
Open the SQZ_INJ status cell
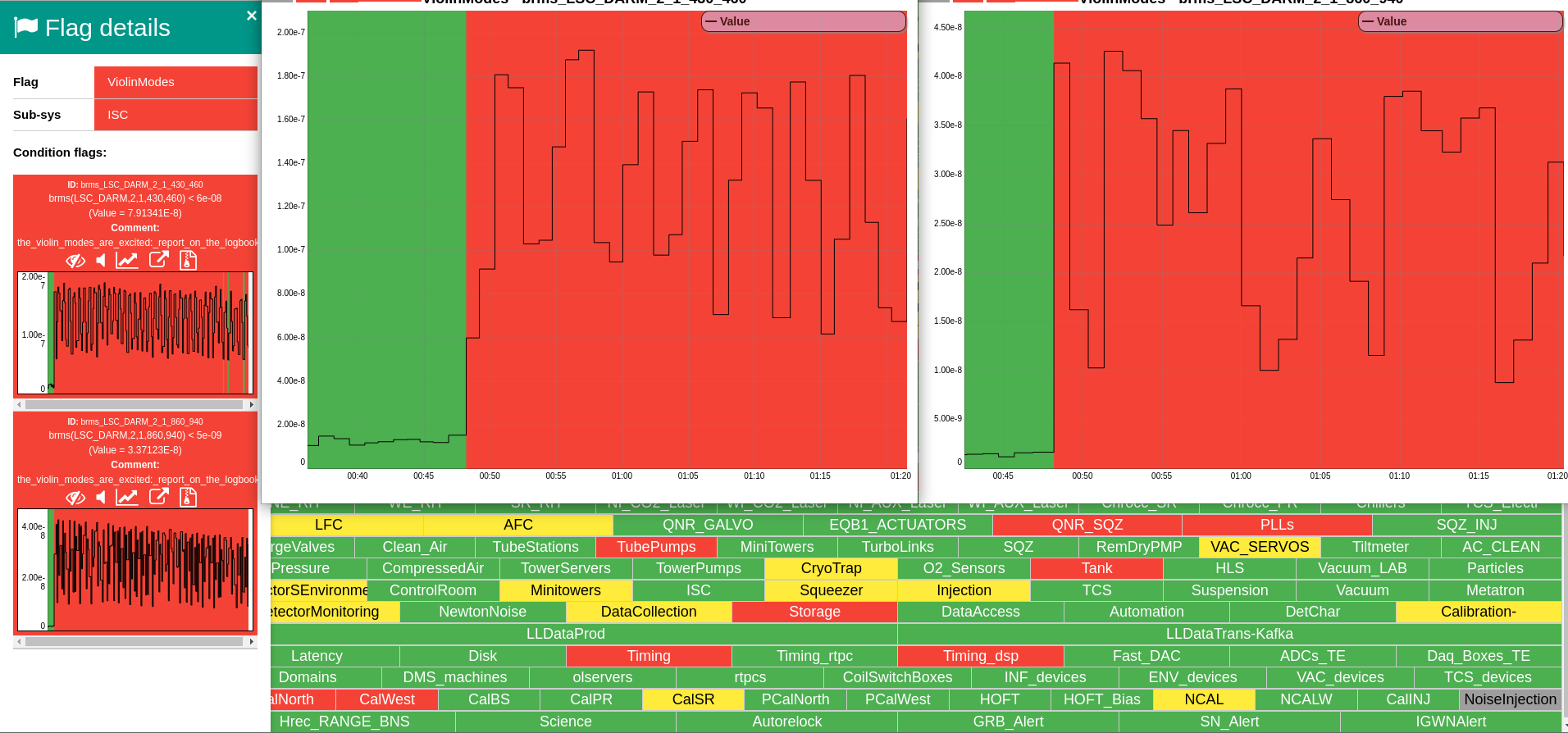[1467, 525]
